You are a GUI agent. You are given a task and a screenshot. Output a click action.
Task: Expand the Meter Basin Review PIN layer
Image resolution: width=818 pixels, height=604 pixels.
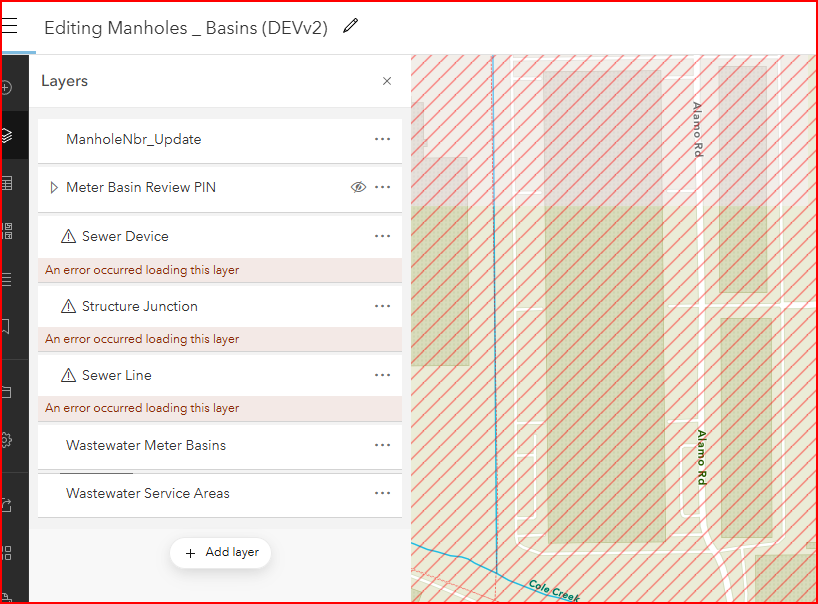(x=53, y=187)
